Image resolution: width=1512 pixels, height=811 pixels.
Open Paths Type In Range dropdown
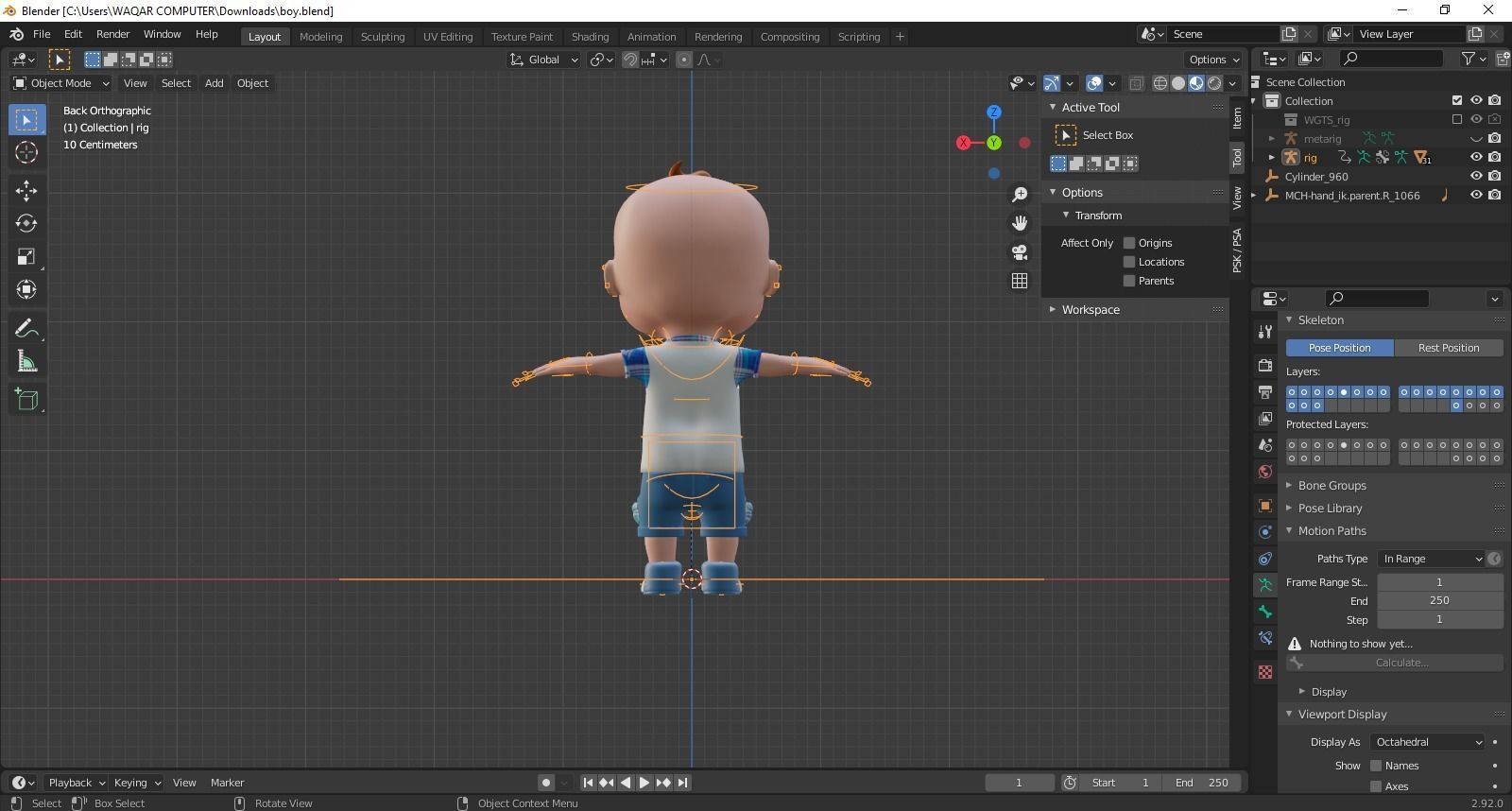click(1431, 559)
